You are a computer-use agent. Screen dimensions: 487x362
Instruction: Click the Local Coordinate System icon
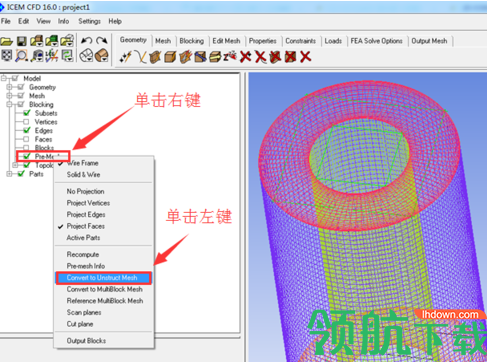click(x=52, y=56)
